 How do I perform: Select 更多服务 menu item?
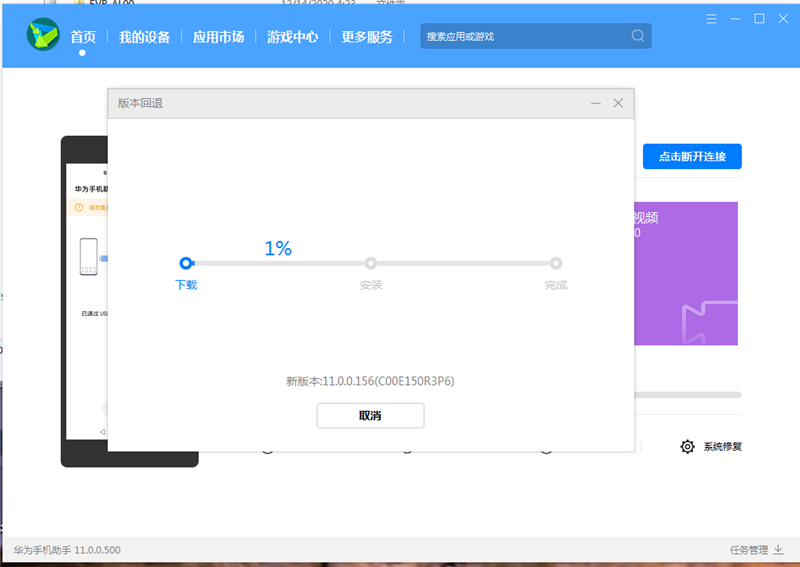point(367,37)
